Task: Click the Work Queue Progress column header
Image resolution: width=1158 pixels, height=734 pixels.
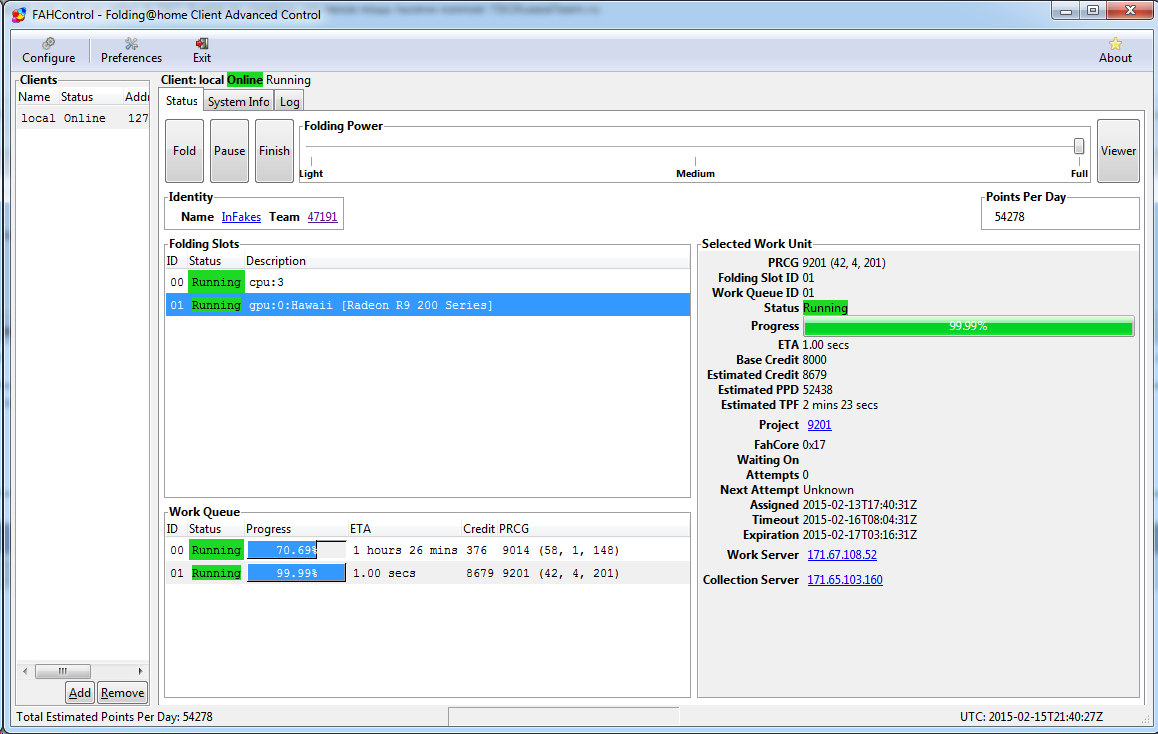Action: [295, 529]
